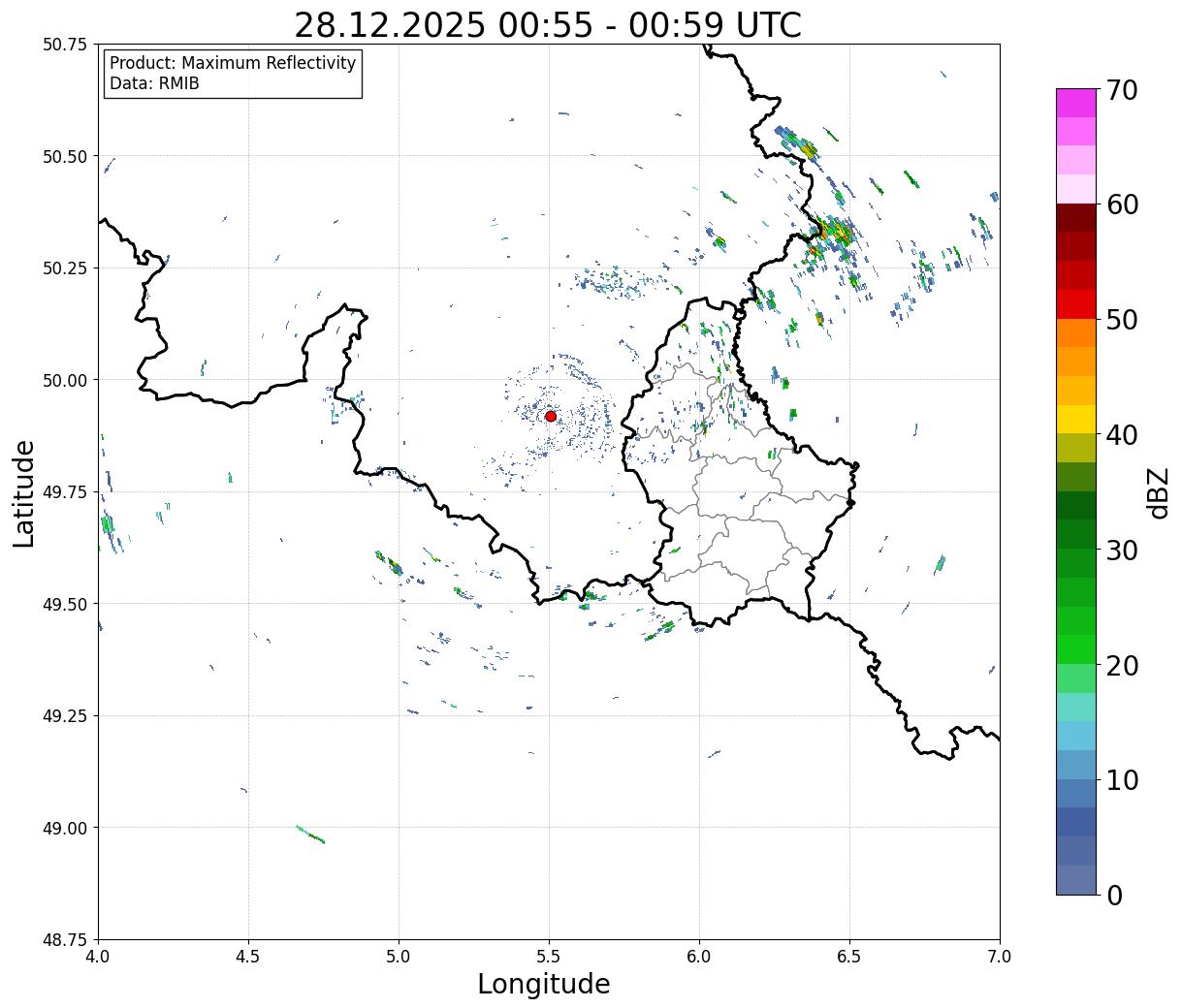
Task: Click the yellow colorbar swatch above 40
Action: [x=1076, y=420]
